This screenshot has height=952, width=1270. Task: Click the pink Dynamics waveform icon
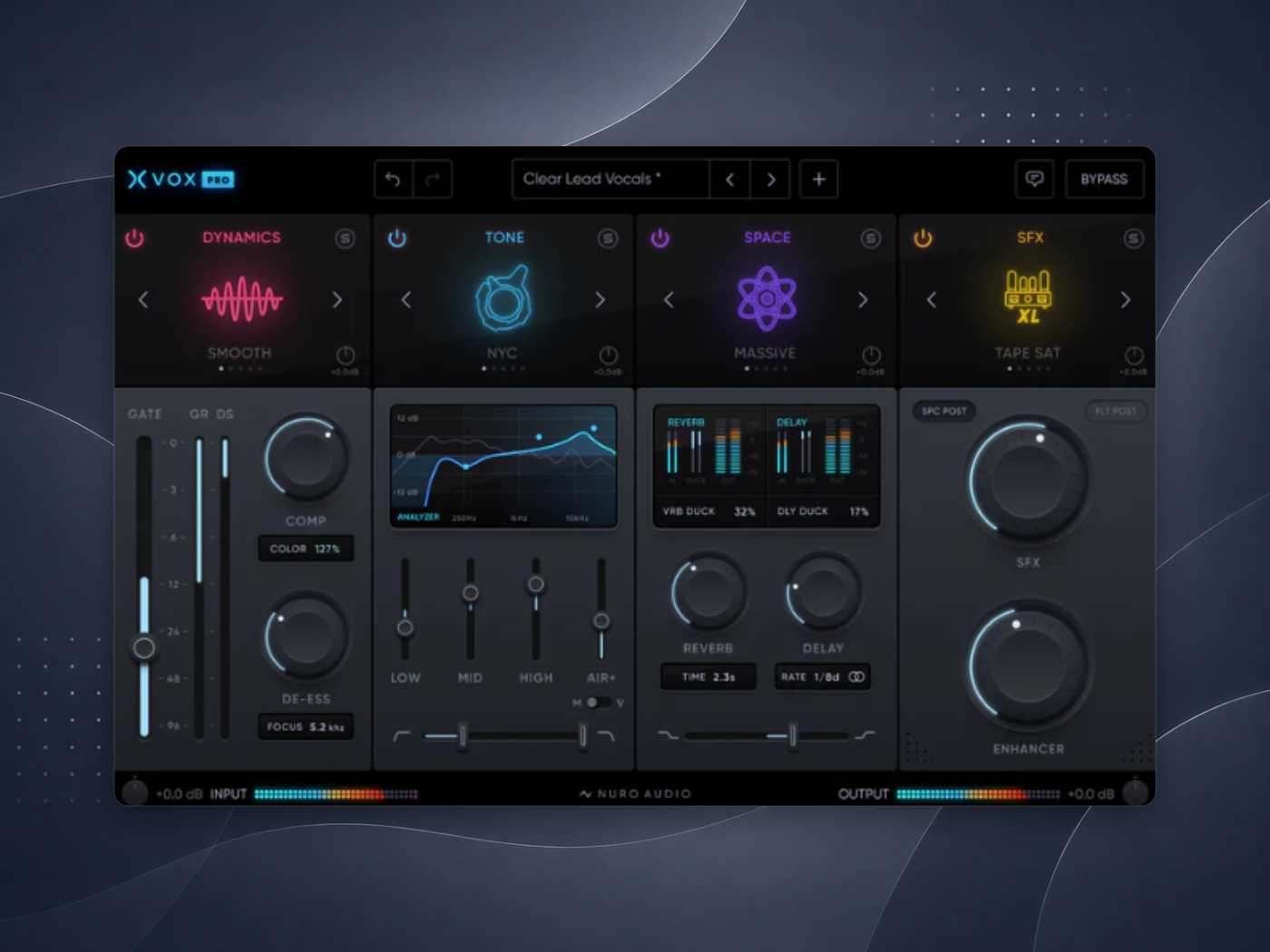click(241, 298)
